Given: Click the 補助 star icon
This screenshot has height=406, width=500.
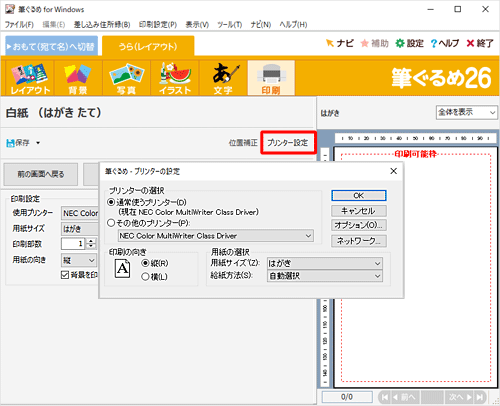Looking at the screenshot, I should [375, 43].
